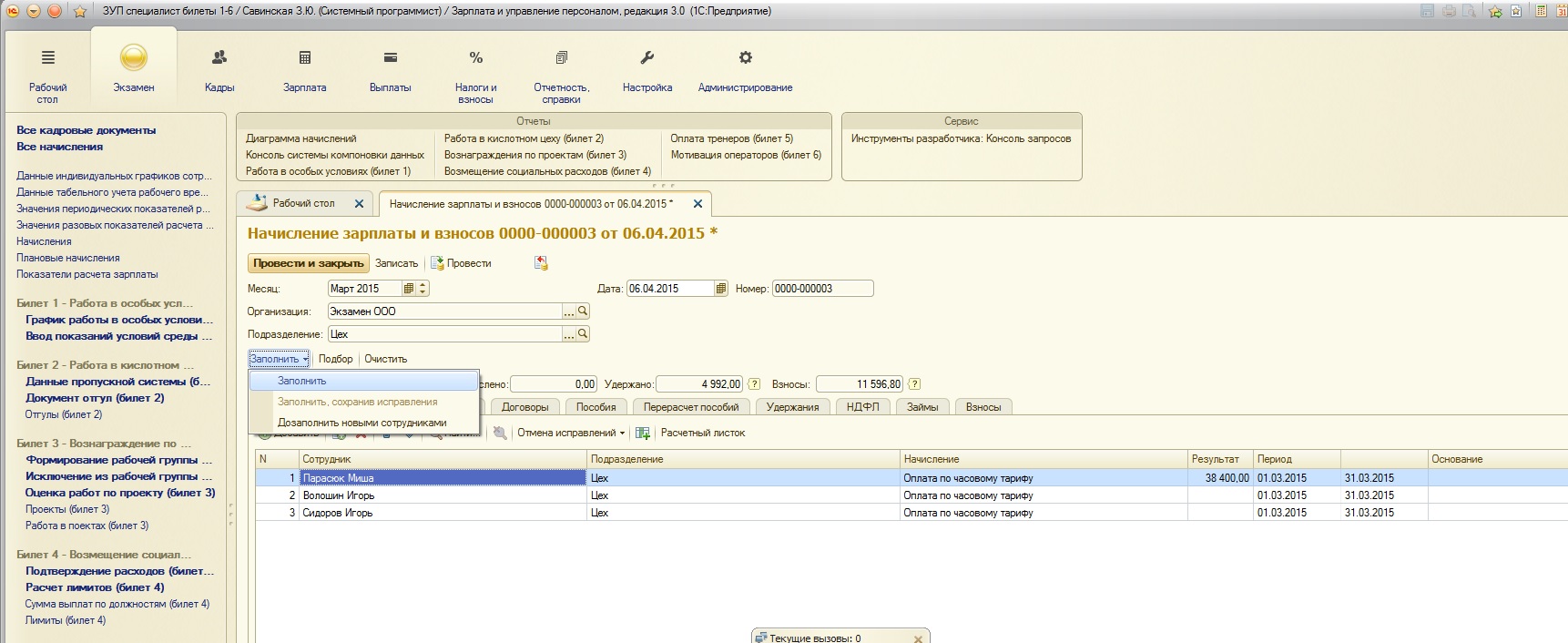Open the calculator from the title bar
Screen dimensions: 1568x643
[x=1541, y=11]
